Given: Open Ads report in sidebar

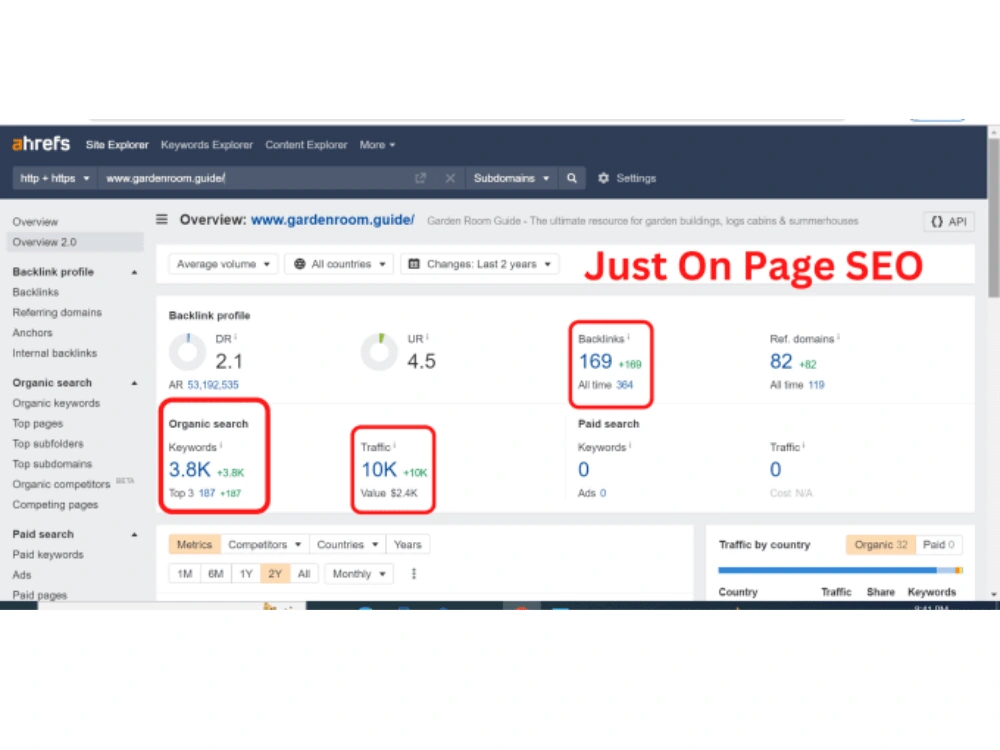Looking at the screenshot, I should (22, 575).
